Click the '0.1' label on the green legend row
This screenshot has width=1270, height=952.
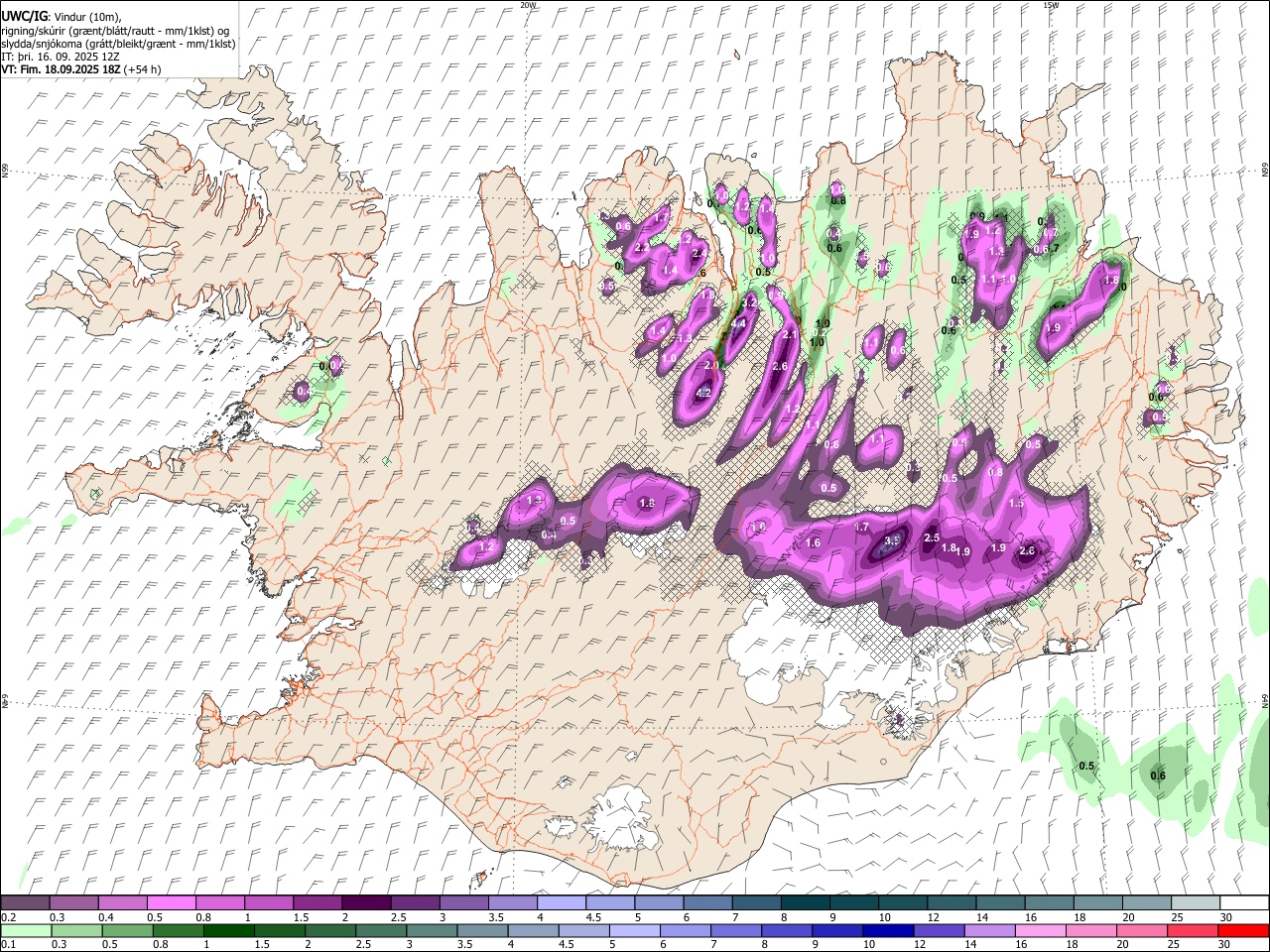8,945
